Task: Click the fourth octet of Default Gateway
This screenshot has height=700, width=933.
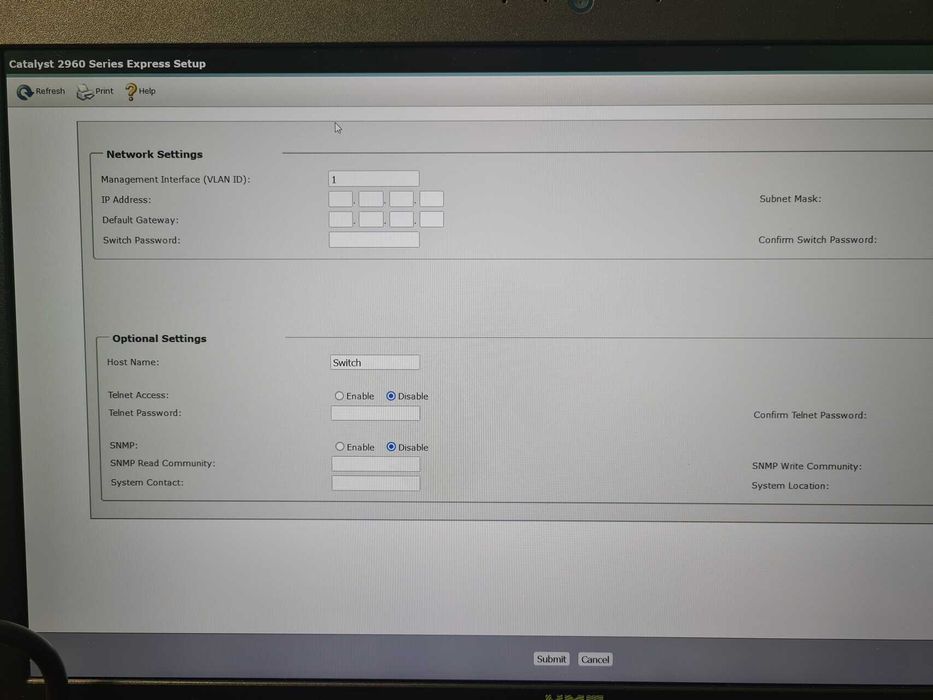Action: click(x=432, y=219)
